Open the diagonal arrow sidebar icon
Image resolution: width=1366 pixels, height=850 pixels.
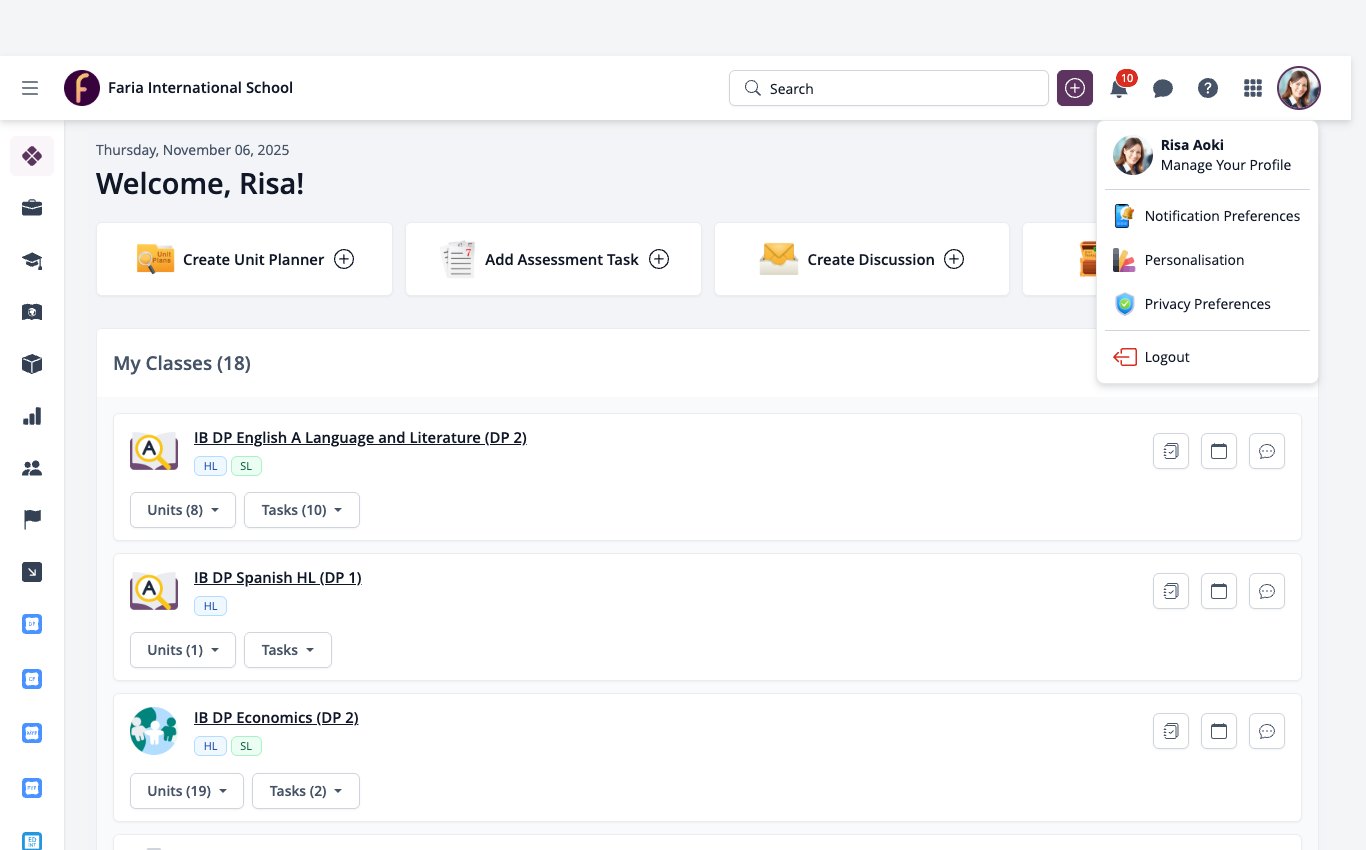pos(32,572)
